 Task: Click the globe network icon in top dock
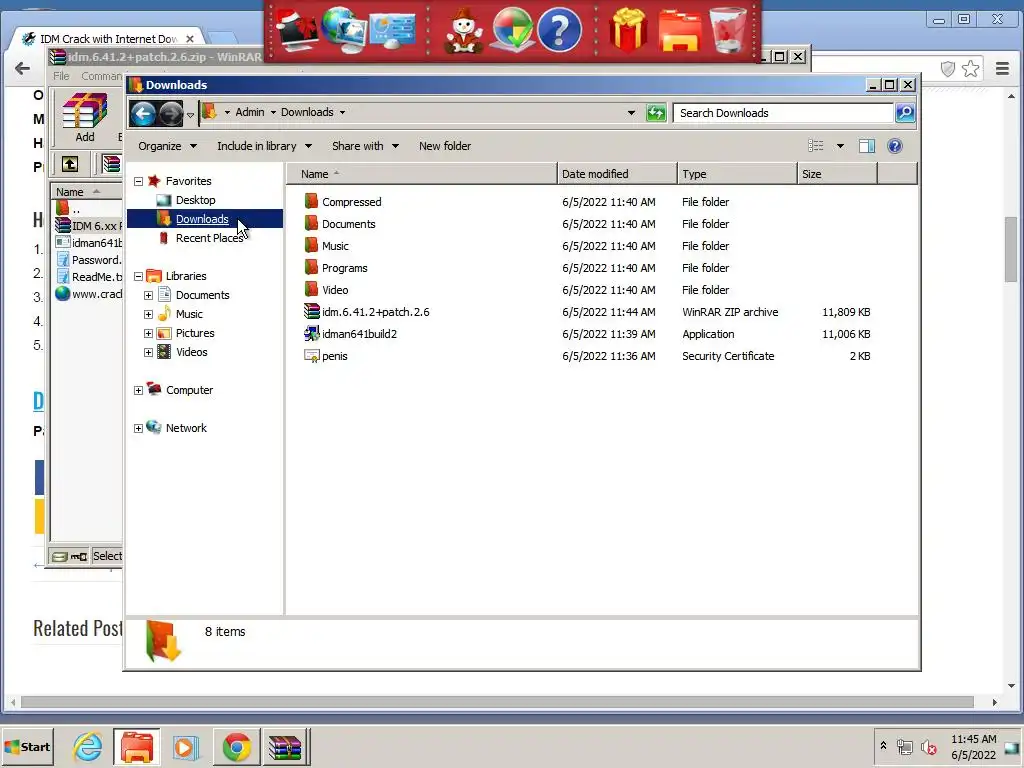pos(344,29)
